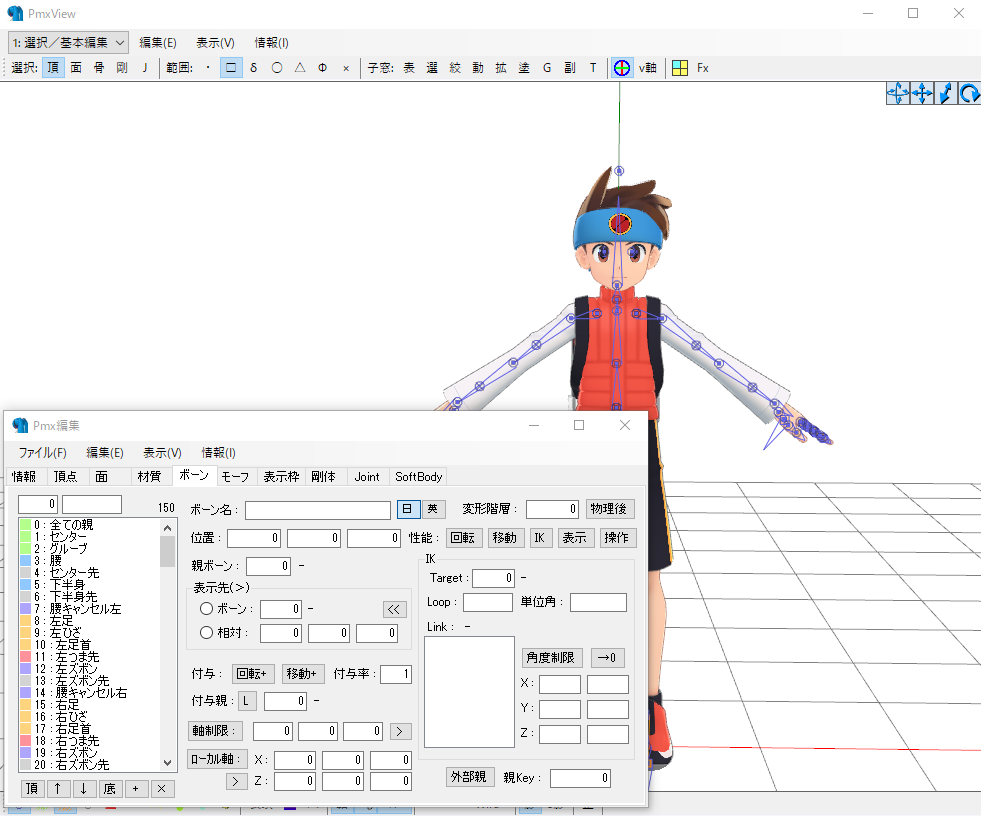
Task: Click the << collapse button in 表示先
Action: (x=394, y=609)
